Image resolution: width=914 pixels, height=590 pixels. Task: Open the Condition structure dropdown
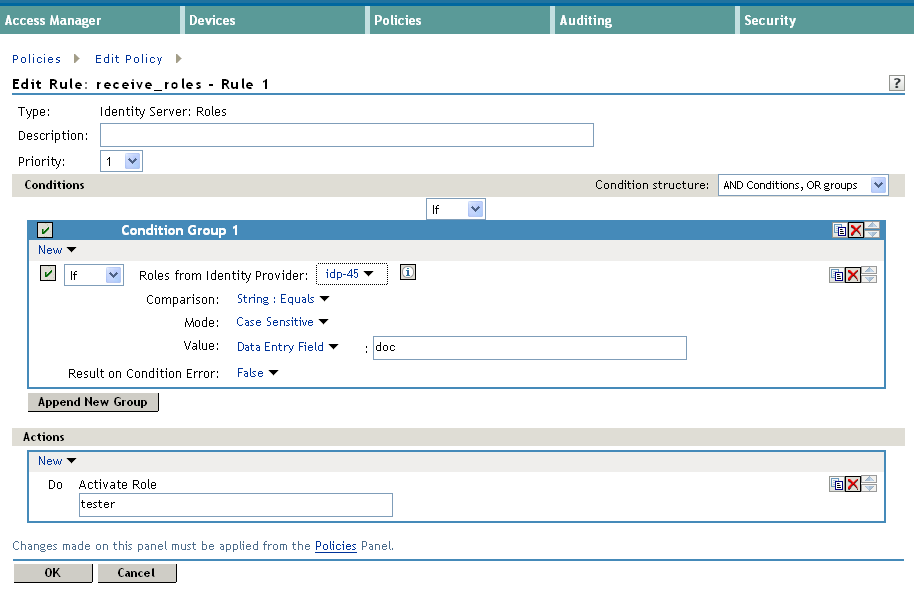802,185
